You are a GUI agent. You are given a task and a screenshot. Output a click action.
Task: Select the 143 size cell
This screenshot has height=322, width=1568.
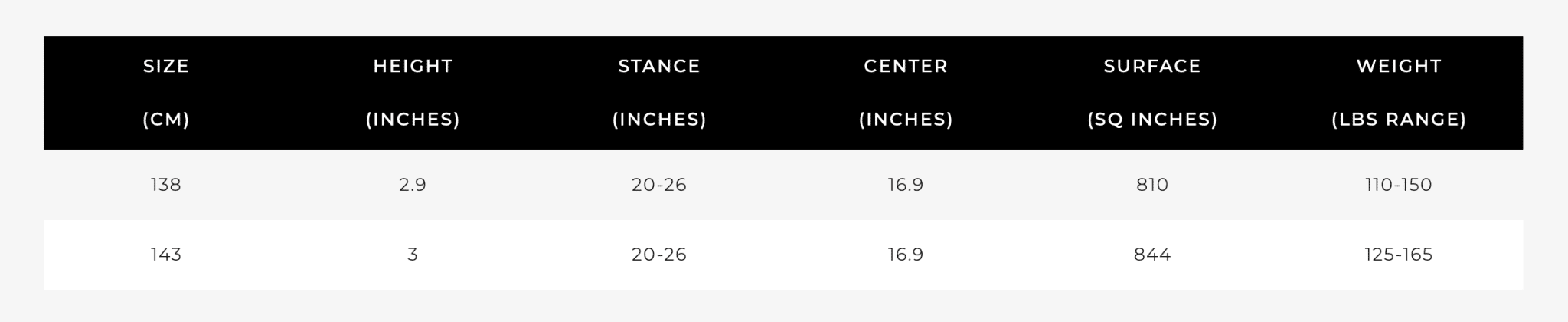tap(166, 255)
